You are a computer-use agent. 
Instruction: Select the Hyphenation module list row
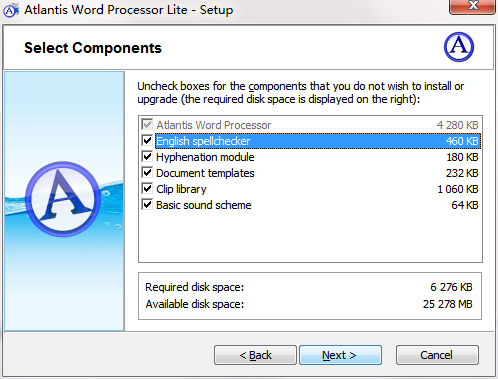pyautogui.click(x=310, y=157)
